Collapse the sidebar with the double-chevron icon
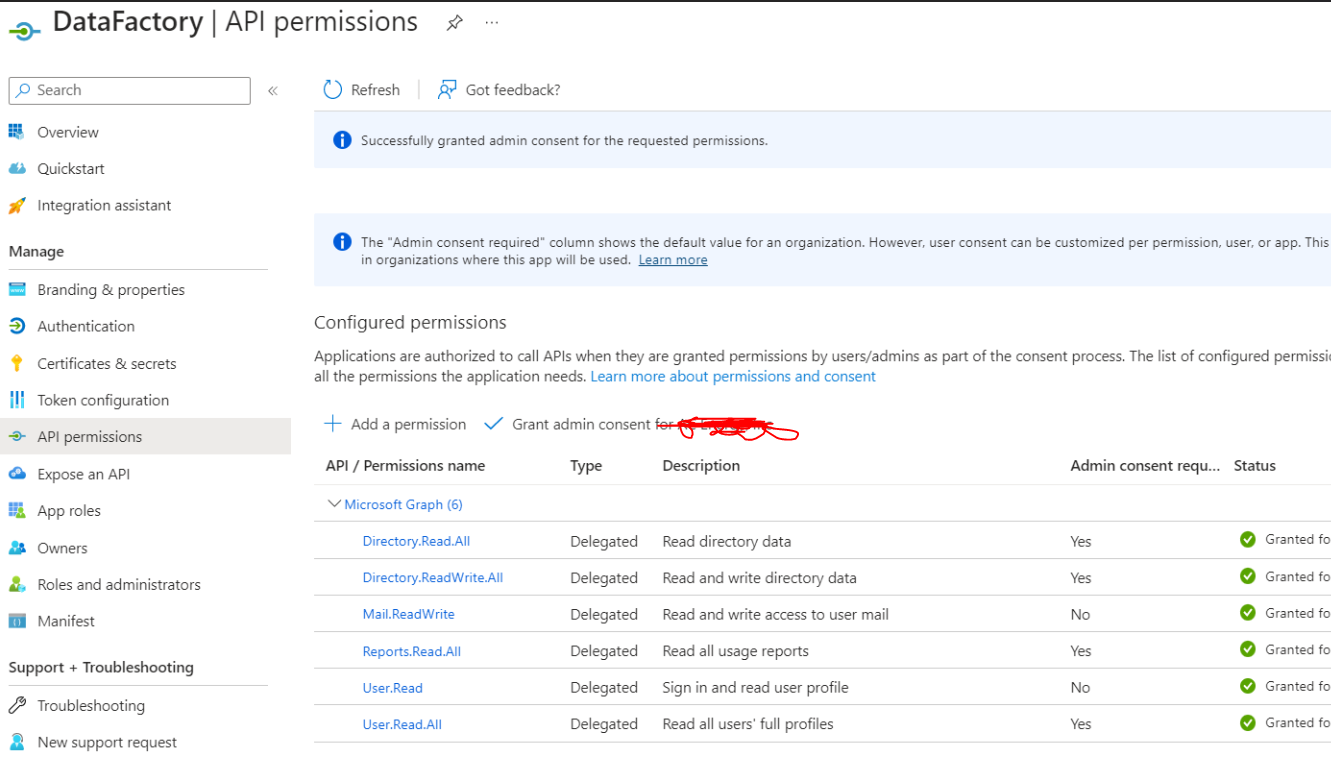The width and height of the screenshot is (1331, 768). tap(272, 90)
